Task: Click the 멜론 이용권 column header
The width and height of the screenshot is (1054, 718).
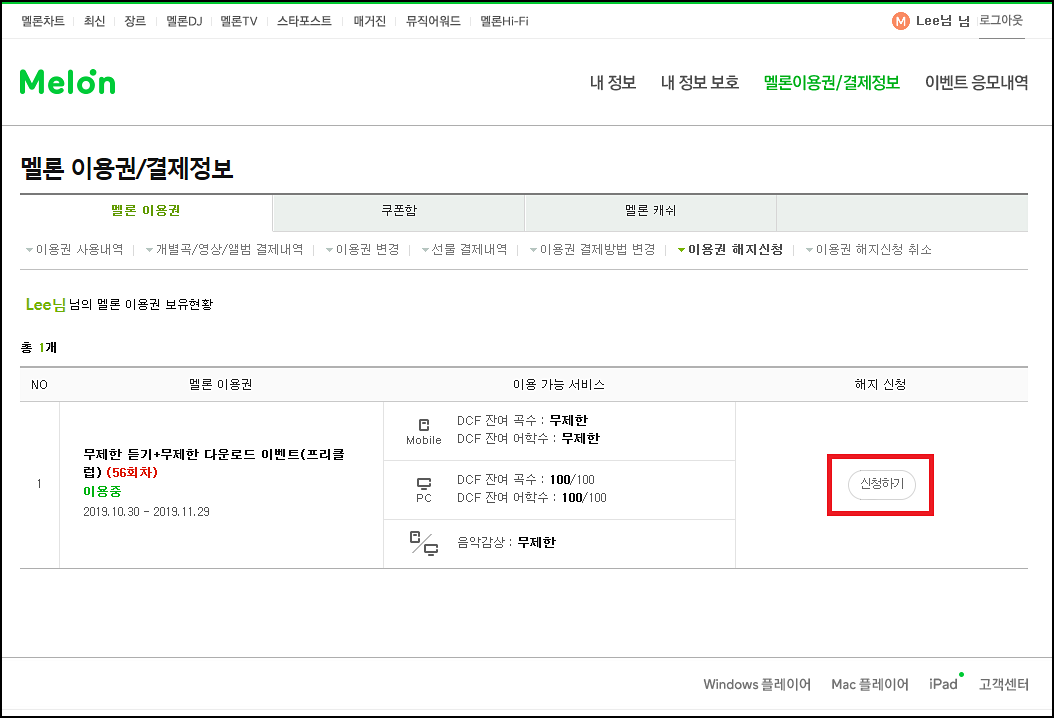Action: click(x=220, y=385)
